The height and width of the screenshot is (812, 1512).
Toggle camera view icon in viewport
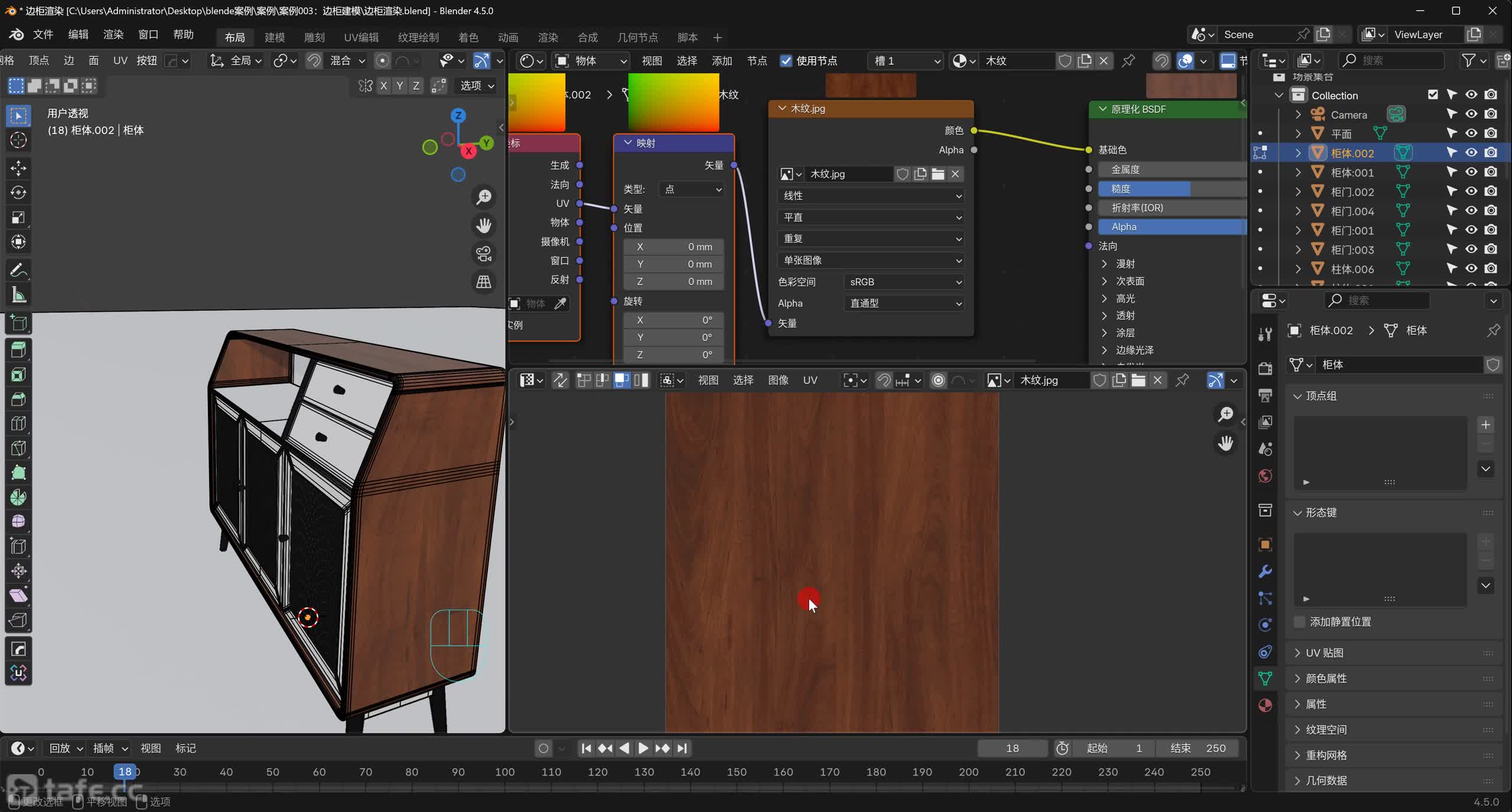click(x=484, y=254)
